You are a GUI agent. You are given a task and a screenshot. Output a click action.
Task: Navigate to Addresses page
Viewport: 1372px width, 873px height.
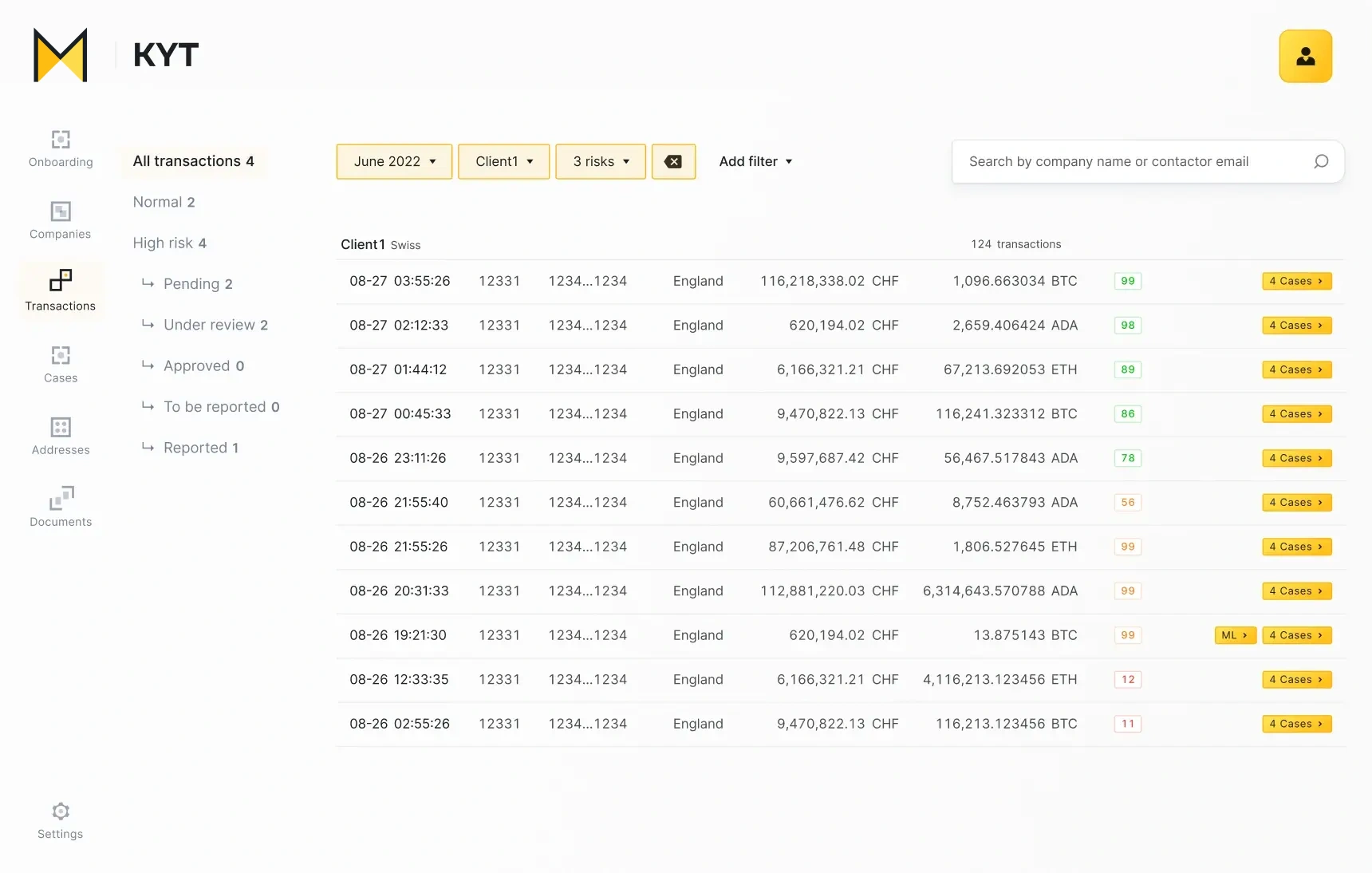pos(61,436)
